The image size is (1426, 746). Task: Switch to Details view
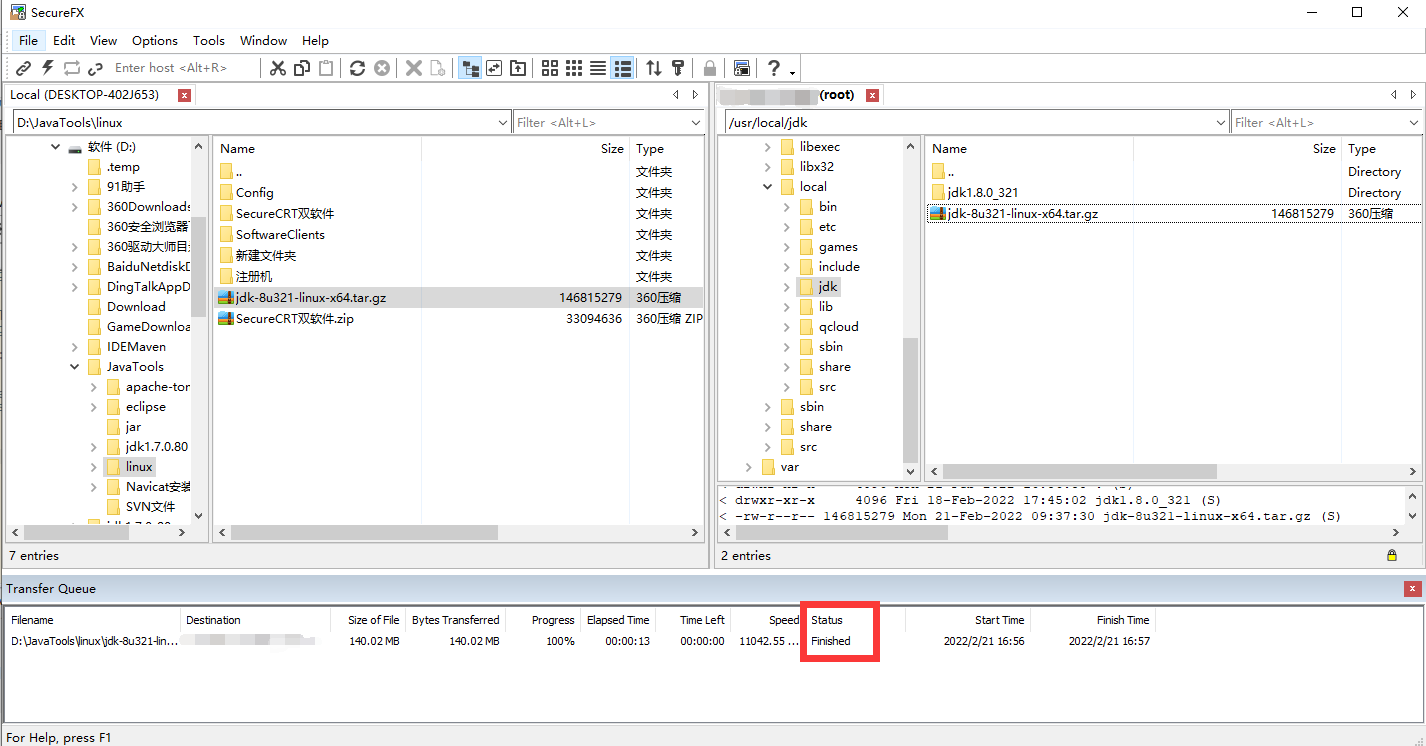[x=622, y=68]
